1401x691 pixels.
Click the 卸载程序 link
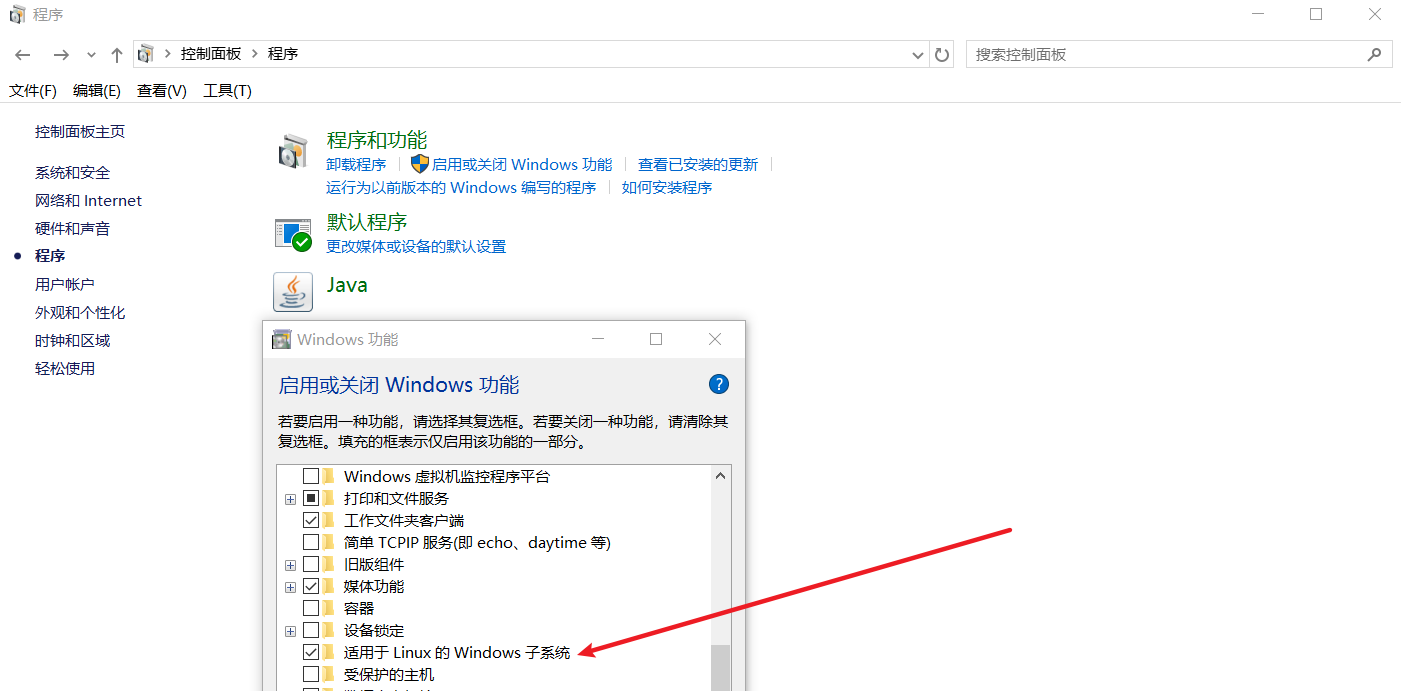click(356, 165)
